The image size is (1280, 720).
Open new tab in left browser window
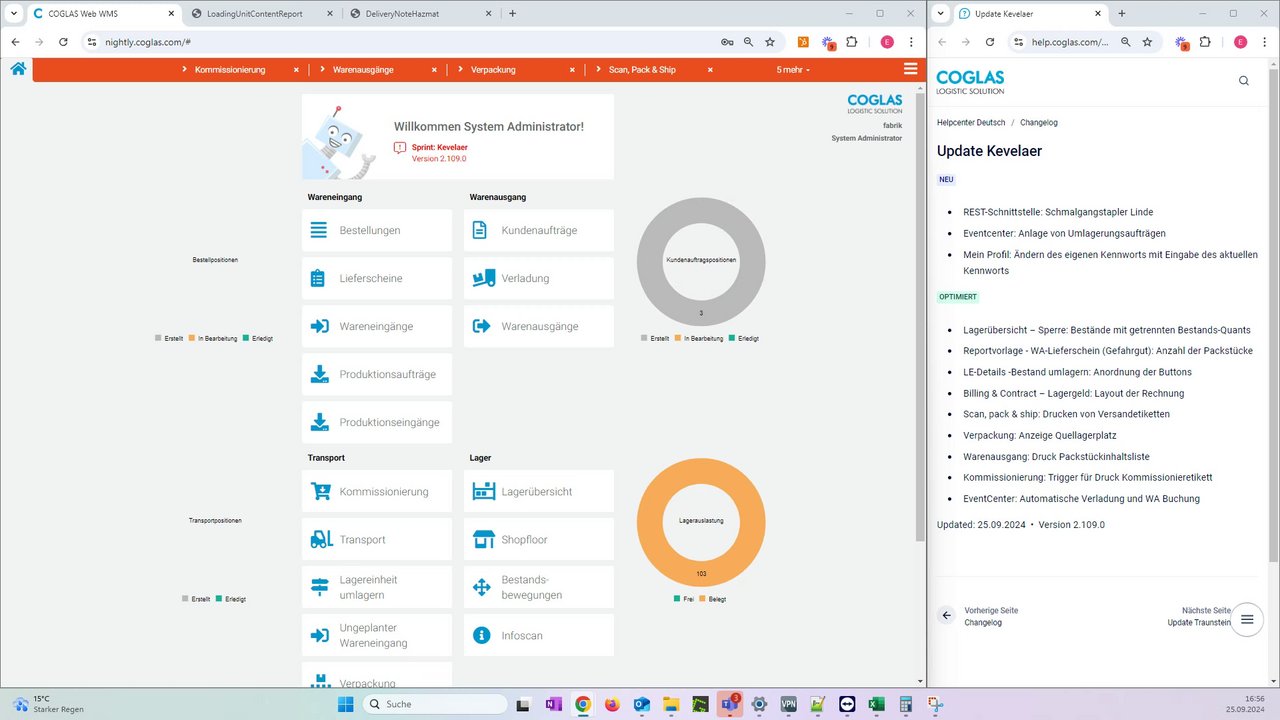tap(513, 13)
